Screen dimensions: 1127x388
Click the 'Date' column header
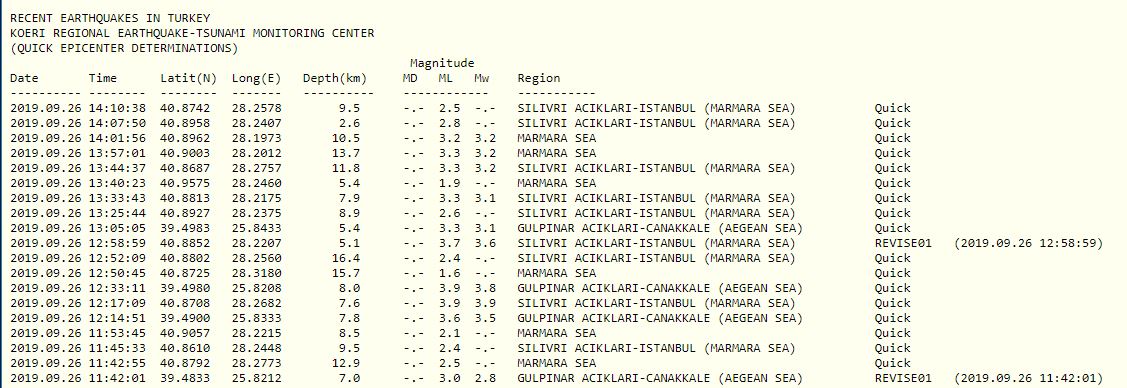(x=24, y=78)
